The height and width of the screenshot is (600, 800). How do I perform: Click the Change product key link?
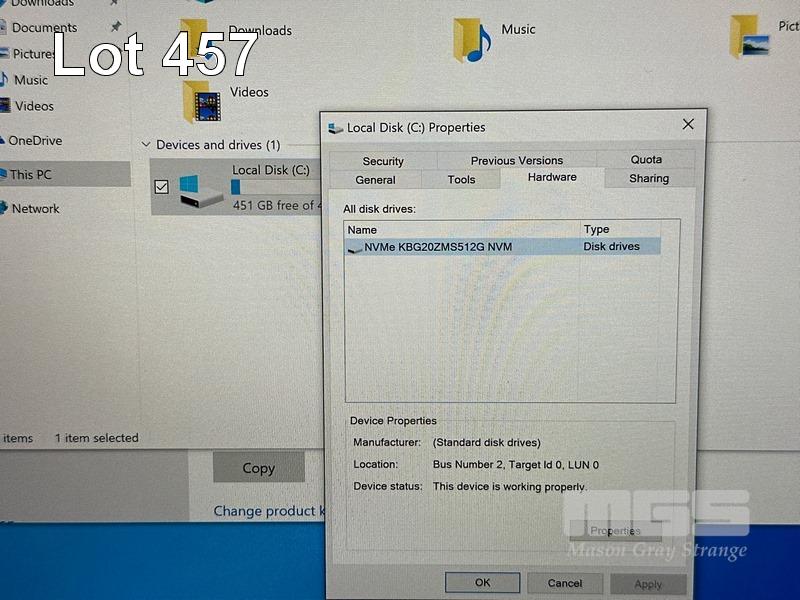coord(270,511)
